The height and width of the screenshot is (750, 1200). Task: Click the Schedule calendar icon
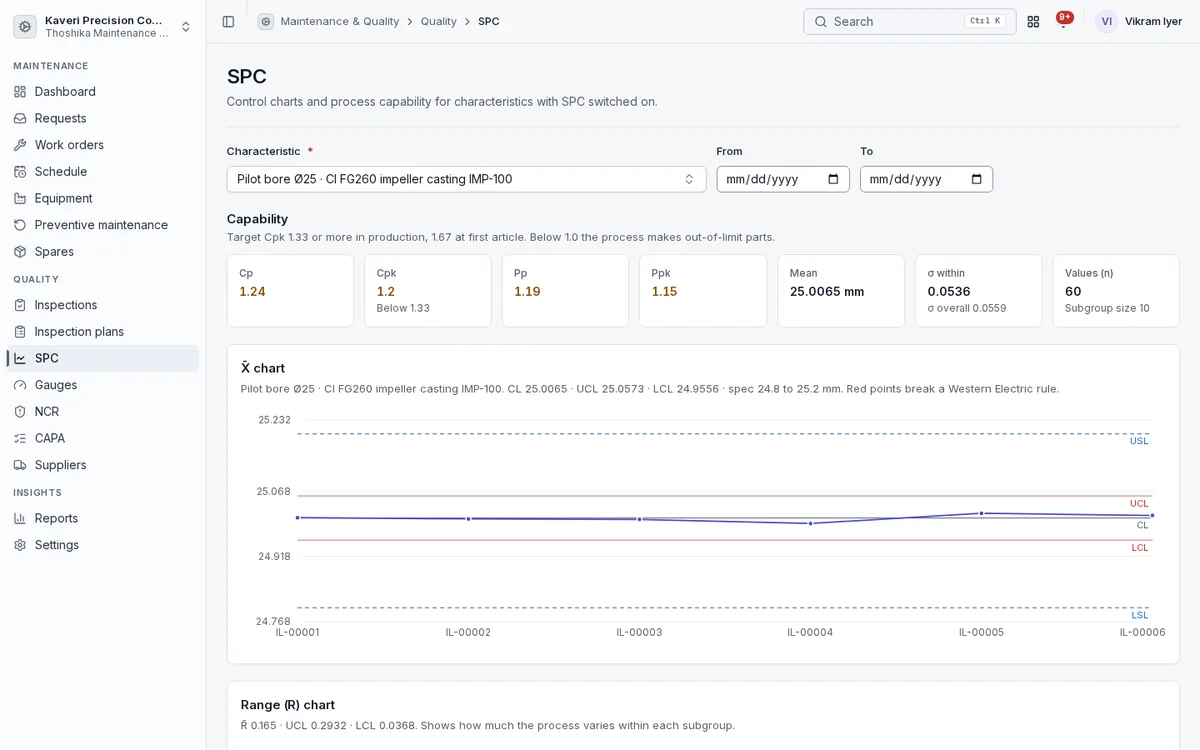pyautogui.click(x=20, y=172)
